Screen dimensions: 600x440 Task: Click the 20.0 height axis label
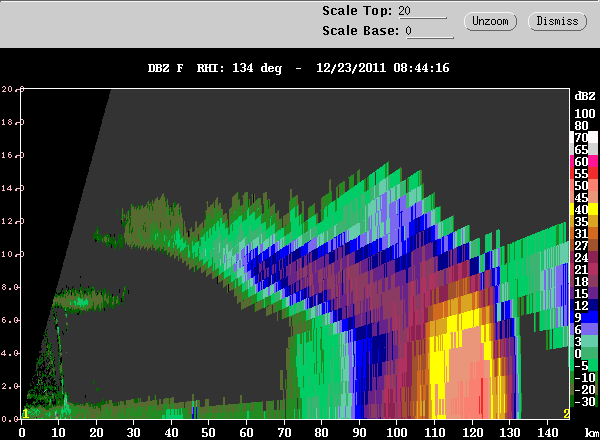[x=11, y=89]
